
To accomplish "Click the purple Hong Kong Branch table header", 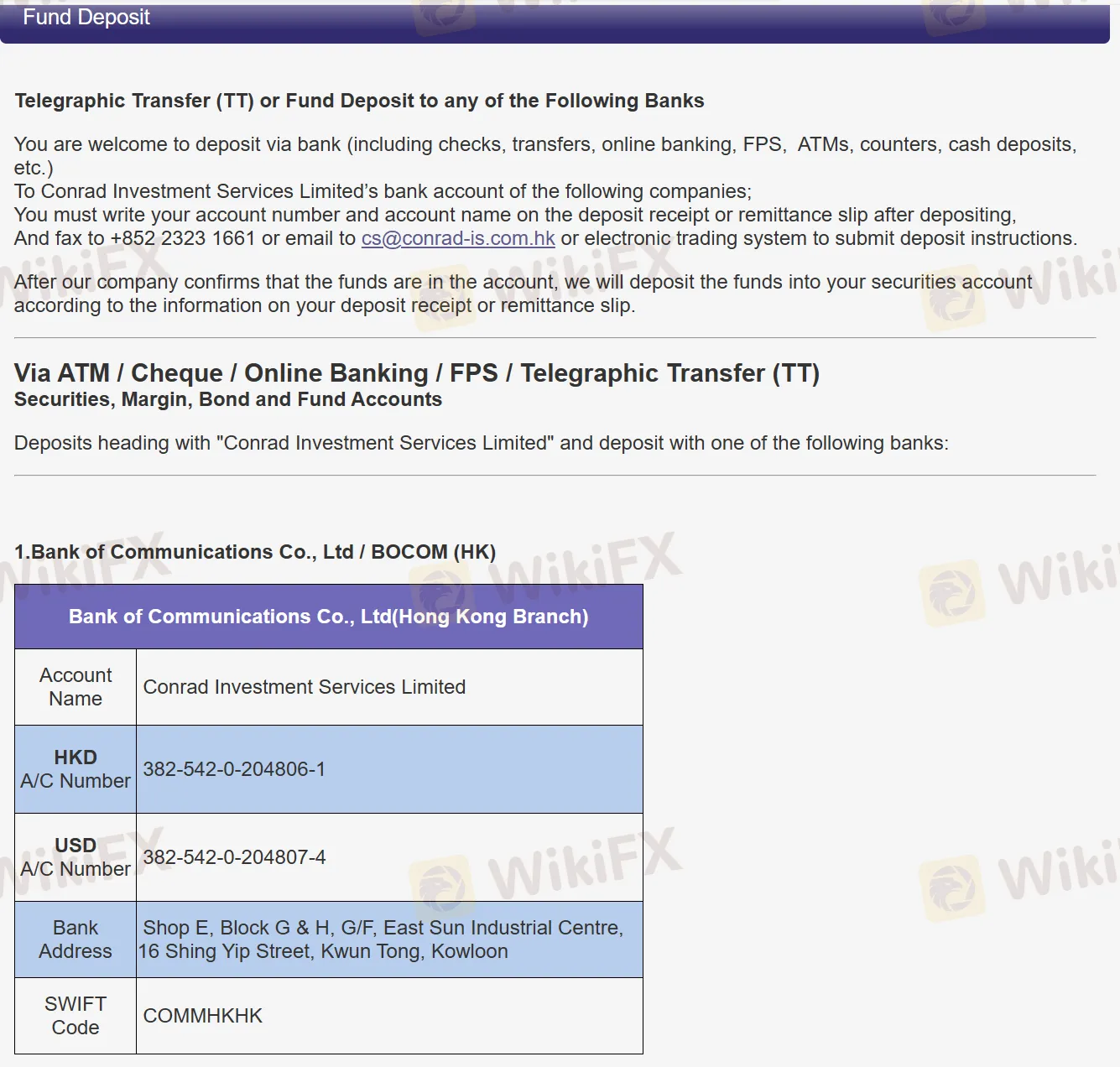I will (x=329, y=617).
